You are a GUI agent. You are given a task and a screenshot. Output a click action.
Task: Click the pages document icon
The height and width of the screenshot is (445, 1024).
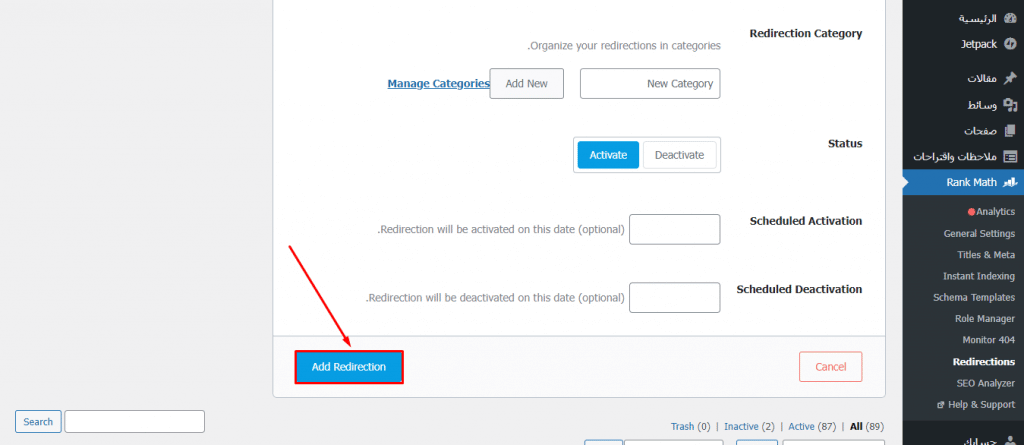(x=1010, y=131)
